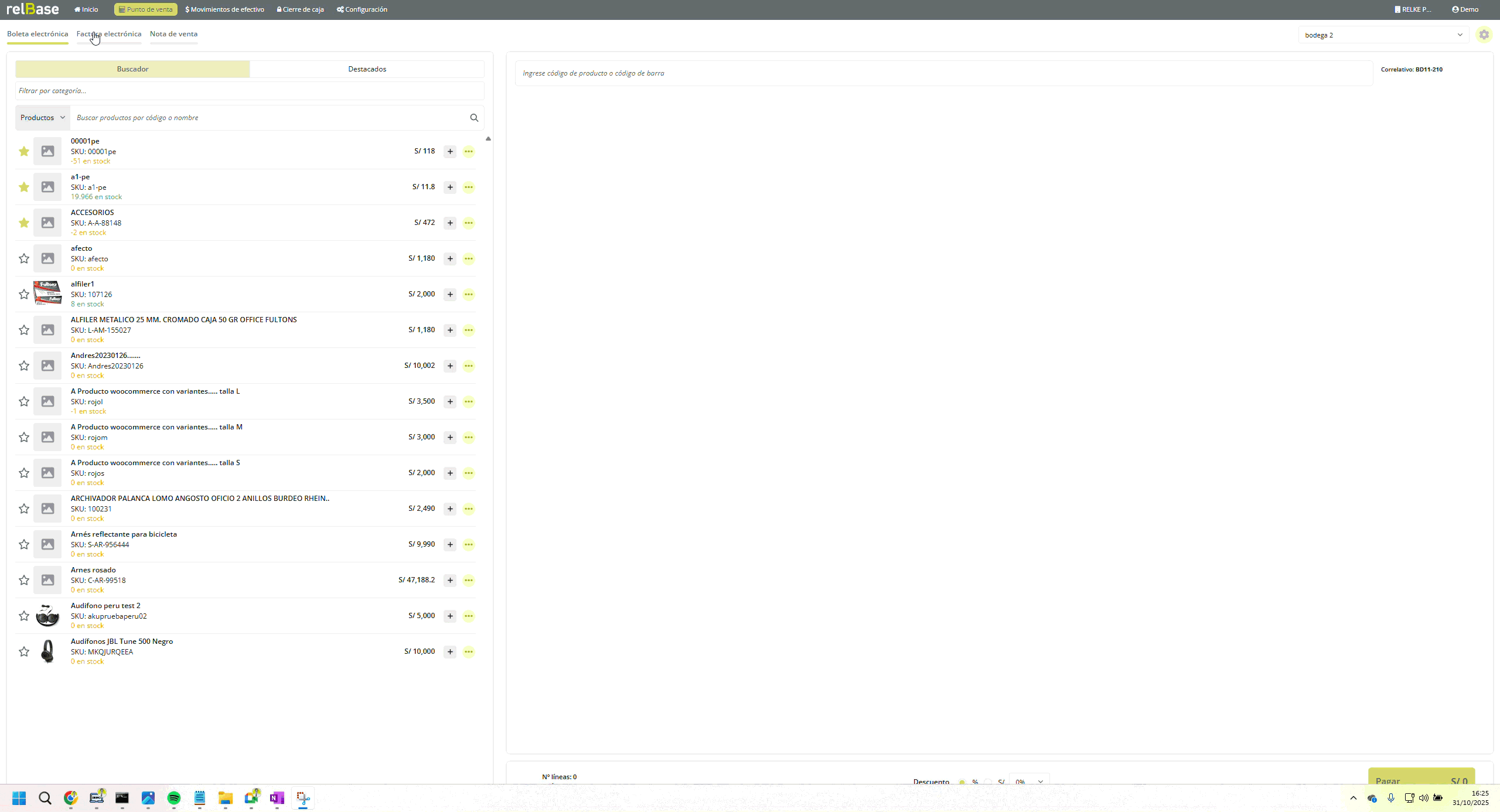Expand the bodega 2 warehouse dropdown

pos(1383,35)
